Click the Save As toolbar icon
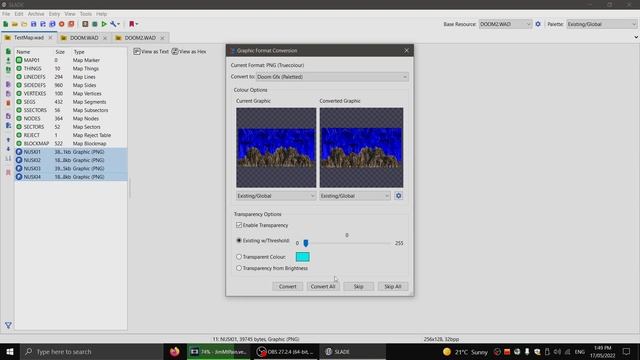640x360 pixels. coord(43,24)
